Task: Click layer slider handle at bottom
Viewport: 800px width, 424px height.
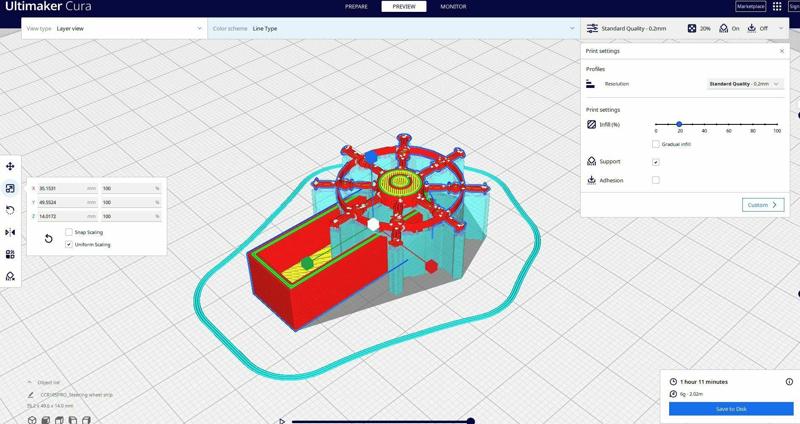Action: click(471, 421)
